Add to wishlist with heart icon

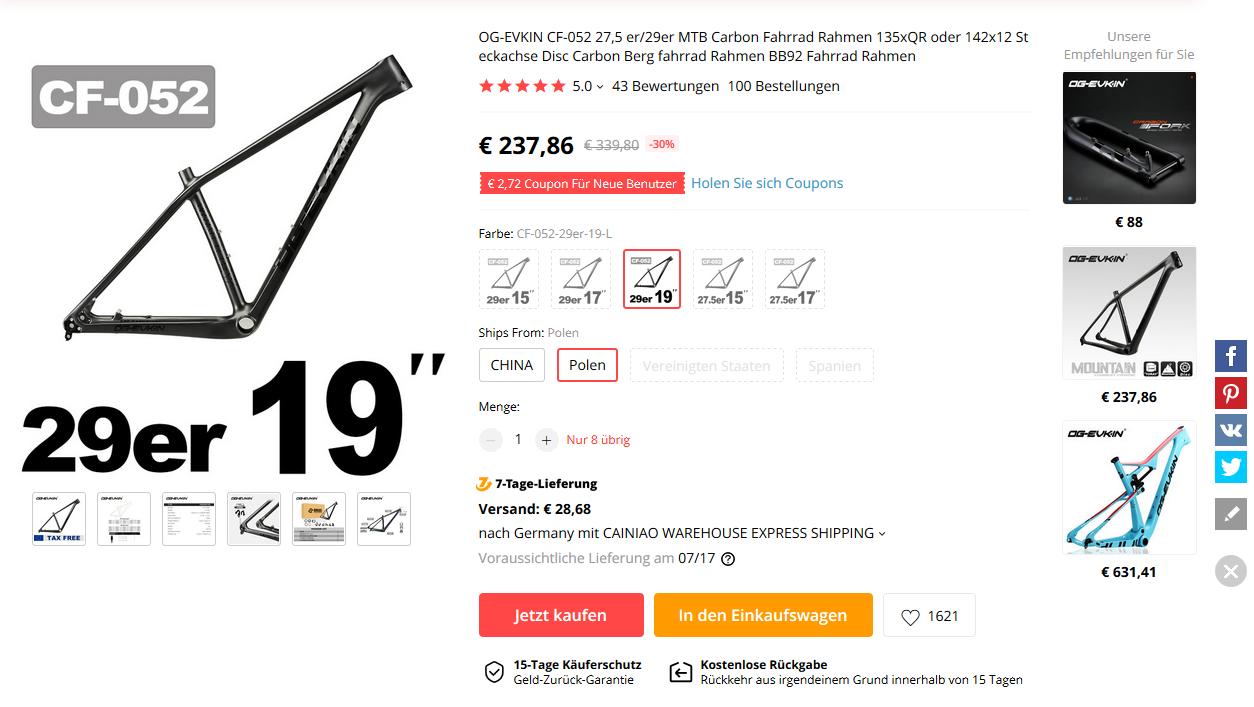929,616
